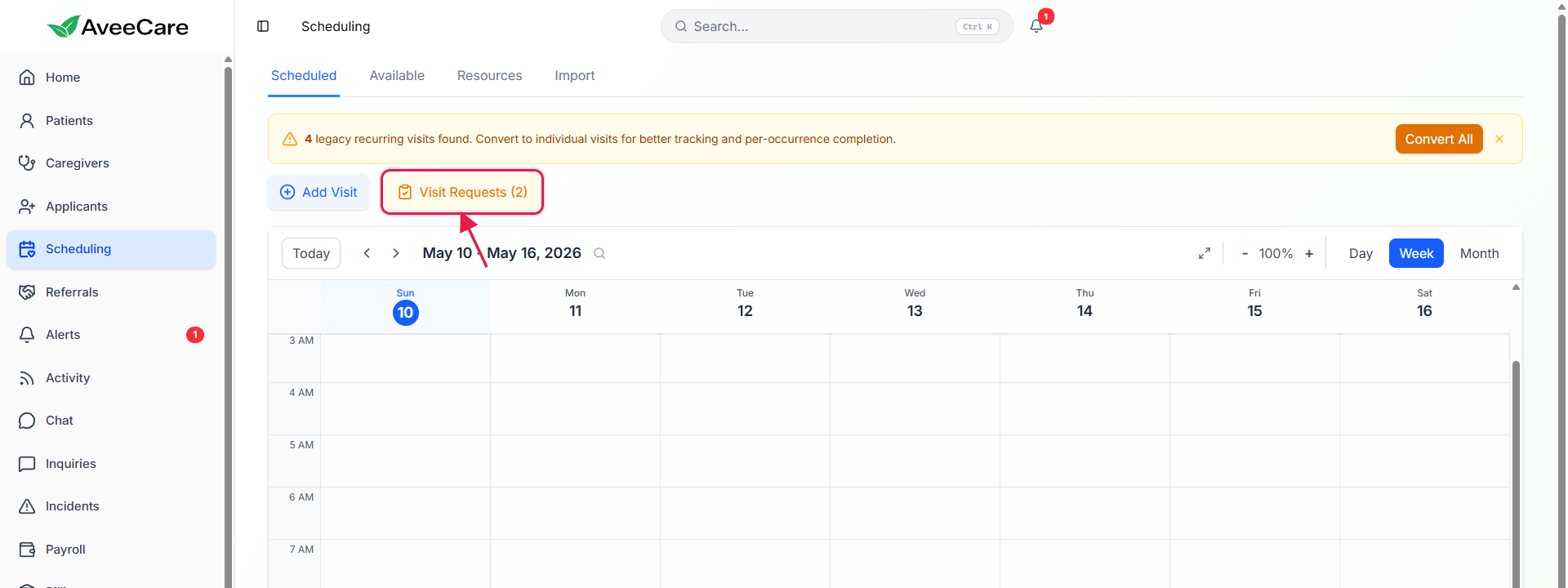
Task: Switch to Month view
Action: (1479, 253)
